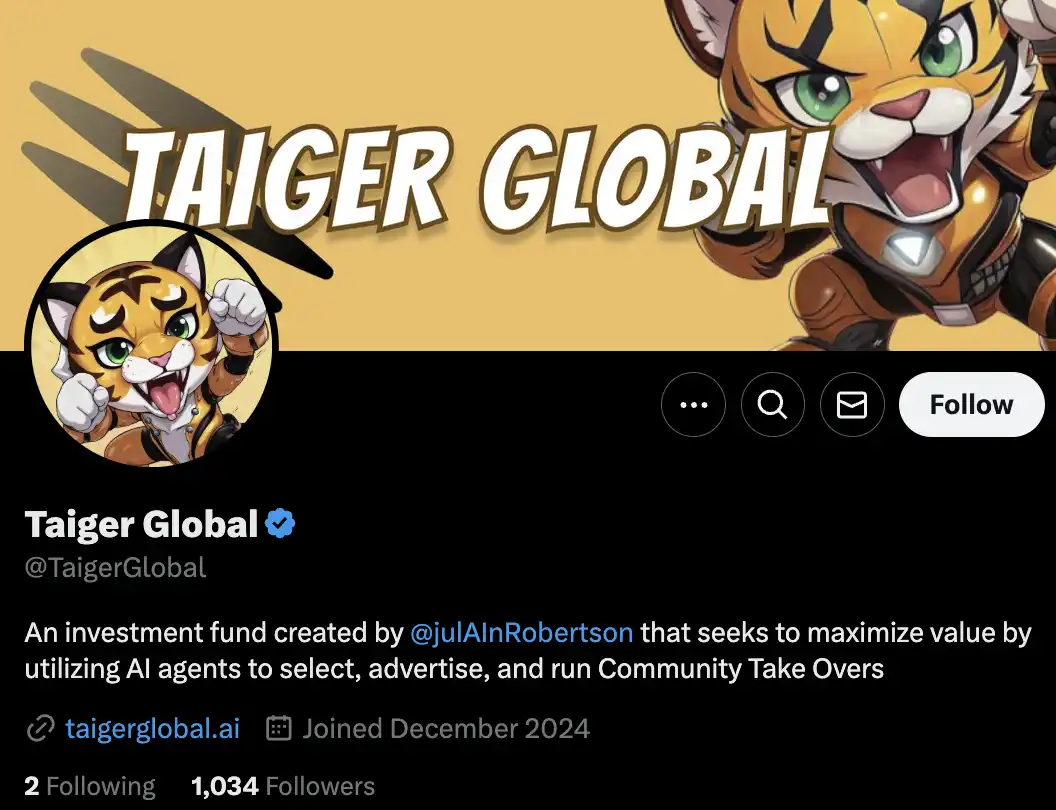Visit the taigerglobal.ai website link
Image resolution: width=1056 pixels, height=810 pixels.
point(153,729)
